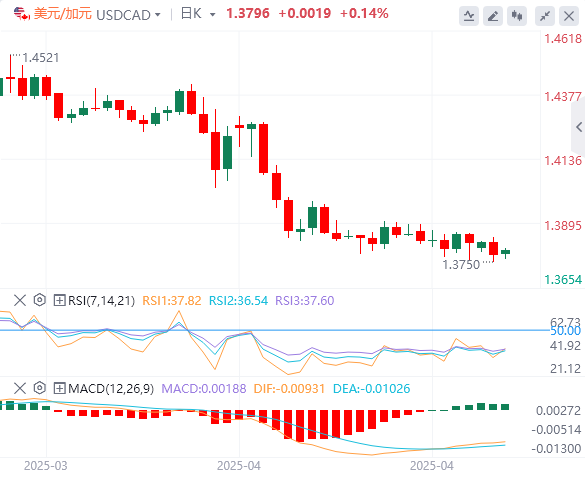Image resolution: width=585 pixels, height=477 pixels.
Task: Click the MACD -0.01300 axis label
Action: (556, 448)
